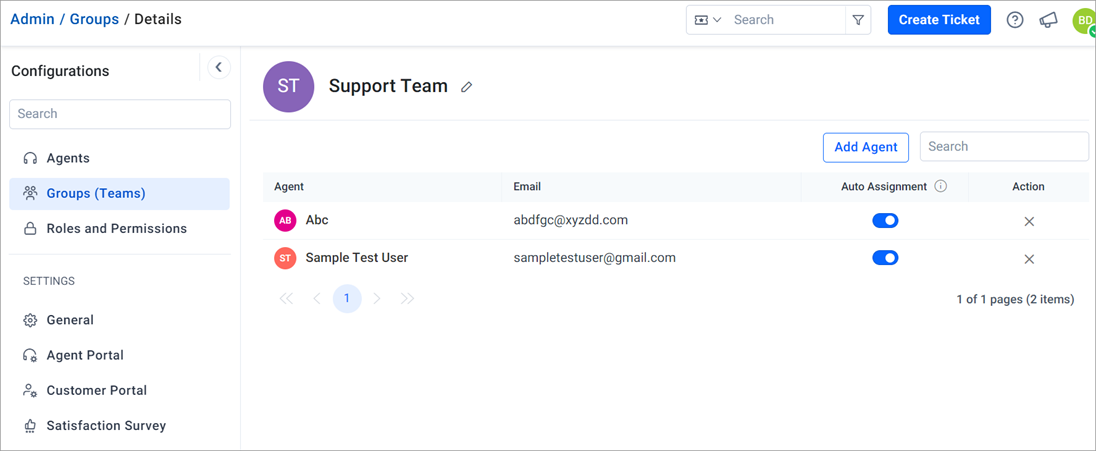This screenshot has height=451, width=1096.
Task: Click the AB avatar for Abc
Action: [x=285, y=221]
